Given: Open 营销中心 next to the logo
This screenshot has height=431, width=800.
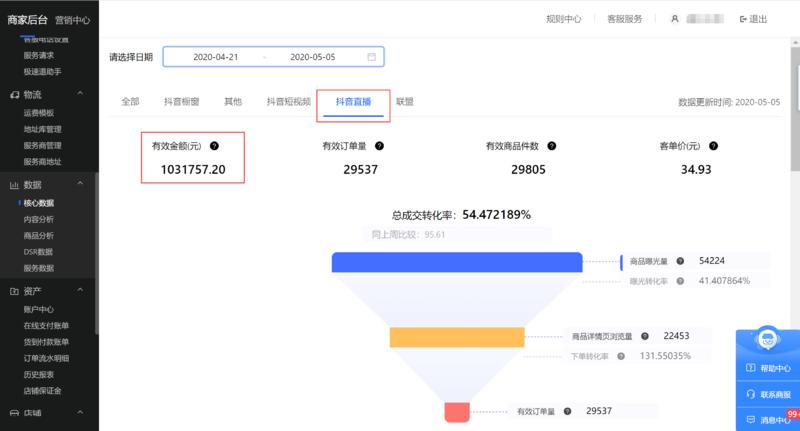Looking at the screenshot, I should click(x=72, y=20).
